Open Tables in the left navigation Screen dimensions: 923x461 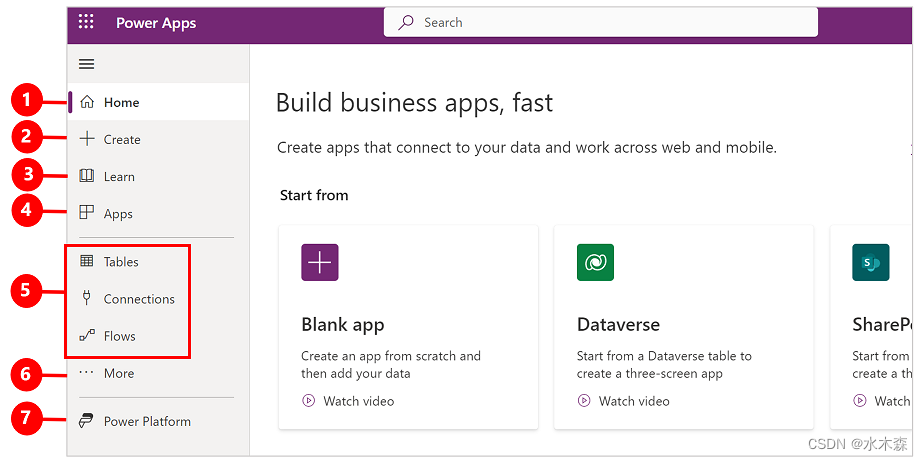pyautogui.click(x=158, y=261)
